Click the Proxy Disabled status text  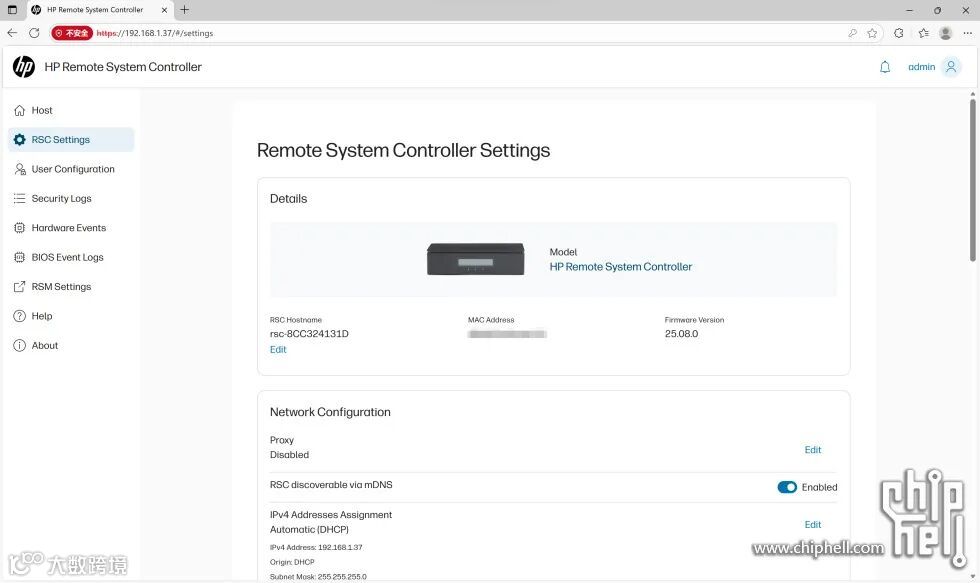pos(289,454)
